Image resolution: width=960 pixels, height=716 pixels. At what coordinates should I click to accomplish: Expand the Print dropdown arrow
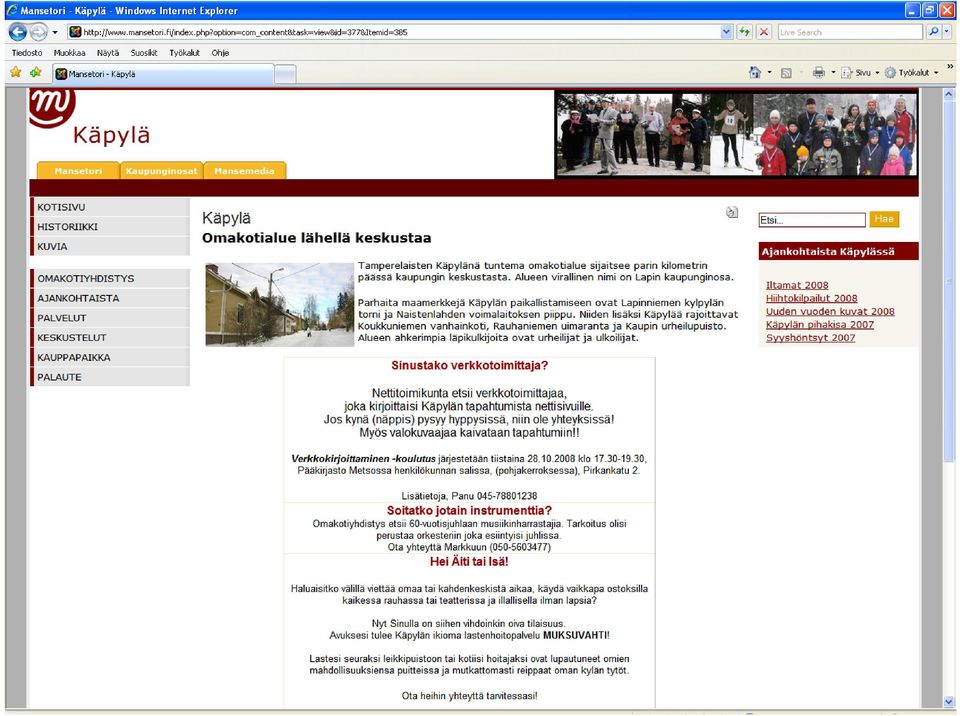pos(833,73)
